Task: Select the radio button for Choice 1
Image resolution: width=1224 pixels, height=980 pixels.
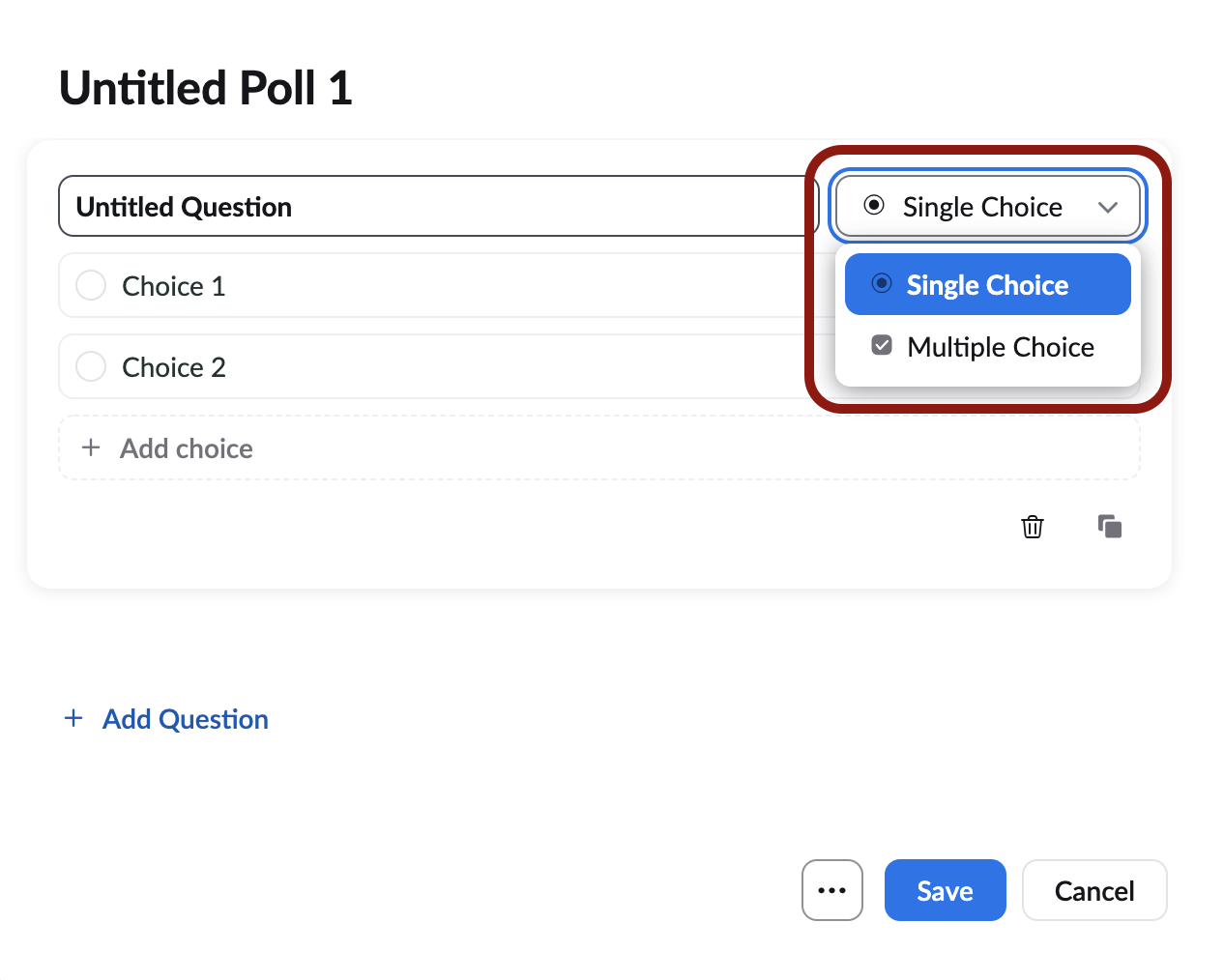Action: [91, 285]
